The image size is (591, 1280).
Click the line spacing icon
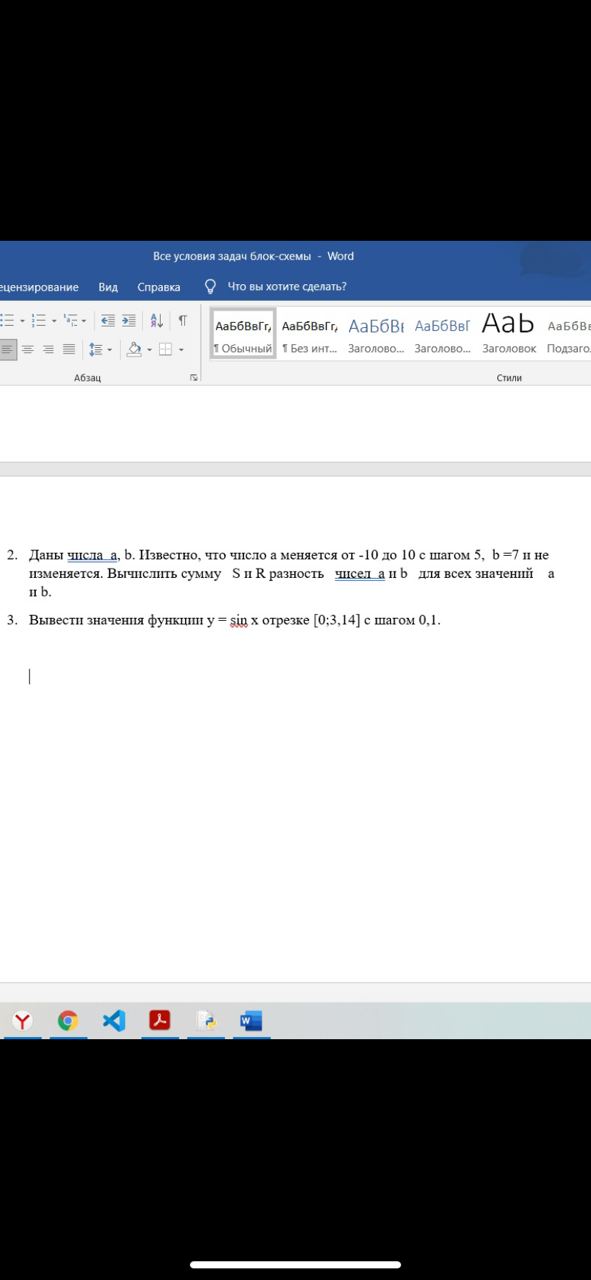[x=95, y=349]
